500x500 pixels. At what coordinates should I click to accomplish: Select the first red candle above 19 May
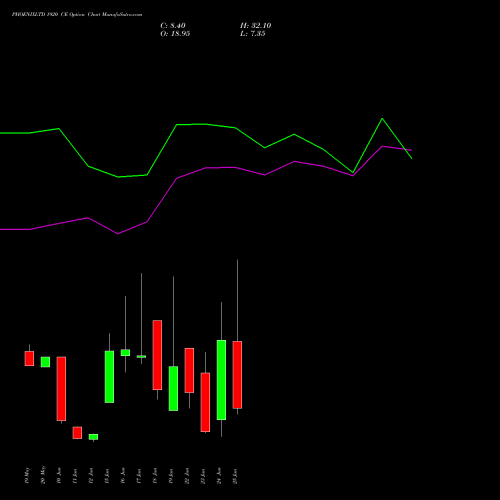pos(29,358)
